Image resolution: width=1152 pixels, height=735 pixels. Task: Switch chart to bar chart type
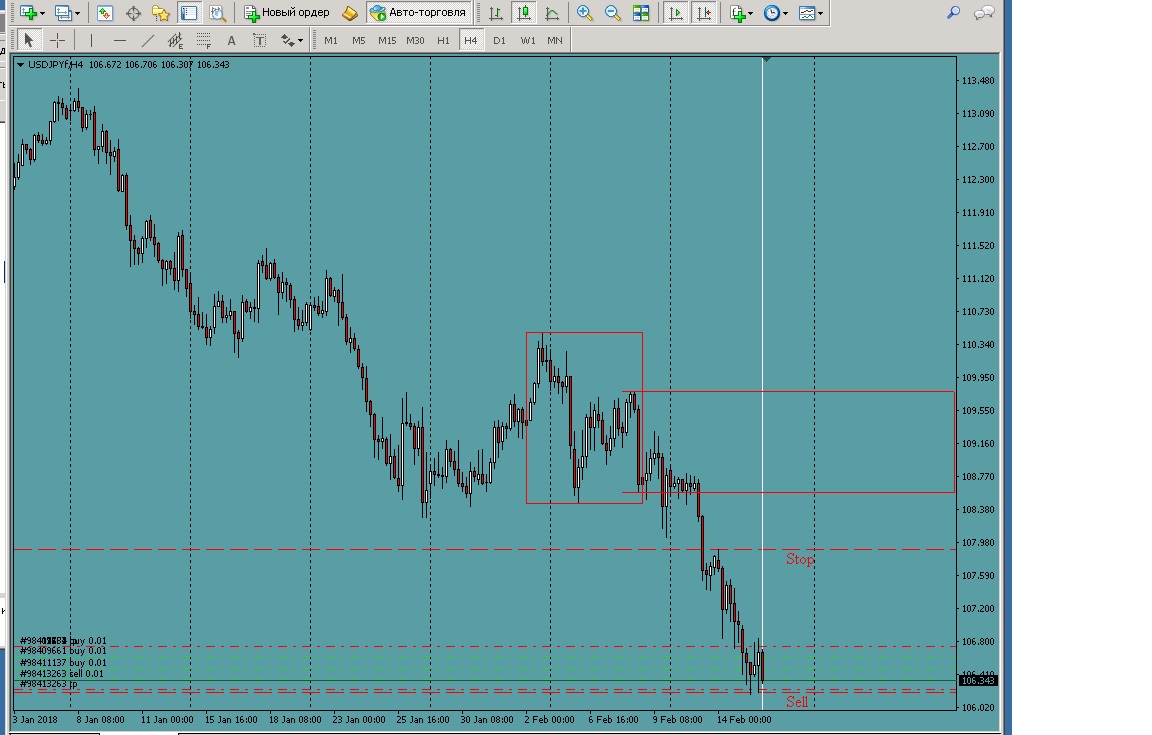click(x=496, y=12)
